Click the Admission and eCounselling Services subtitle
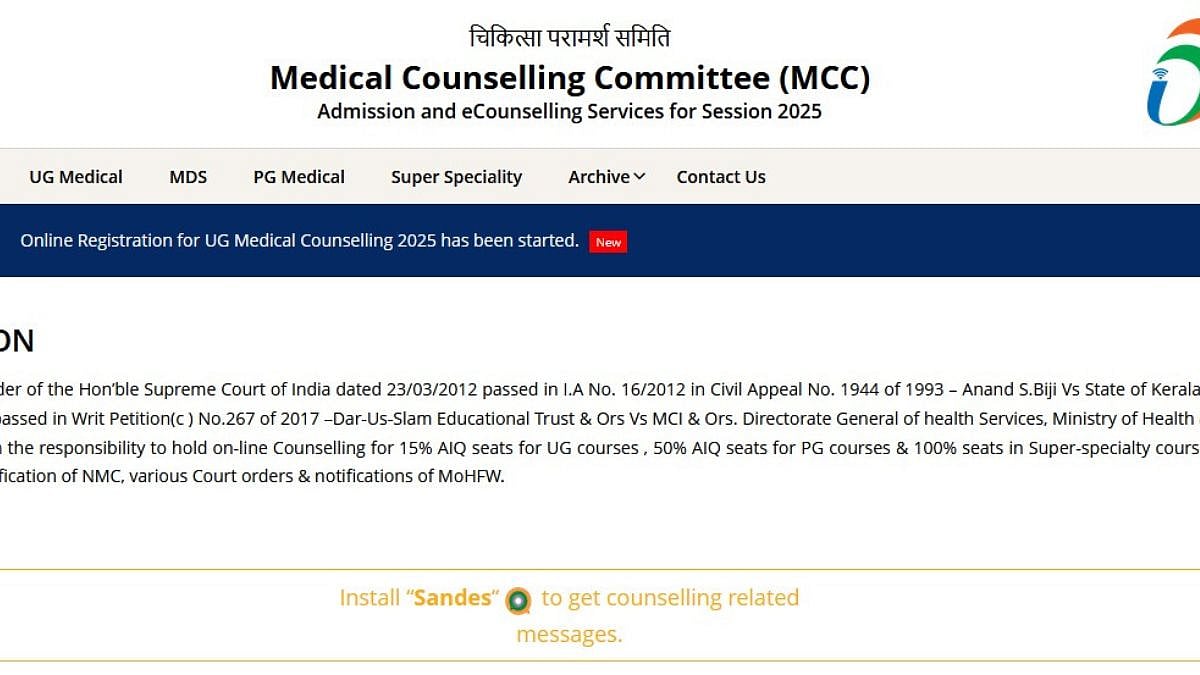The height and width of the screenshot is (675, 1200). 570,111
